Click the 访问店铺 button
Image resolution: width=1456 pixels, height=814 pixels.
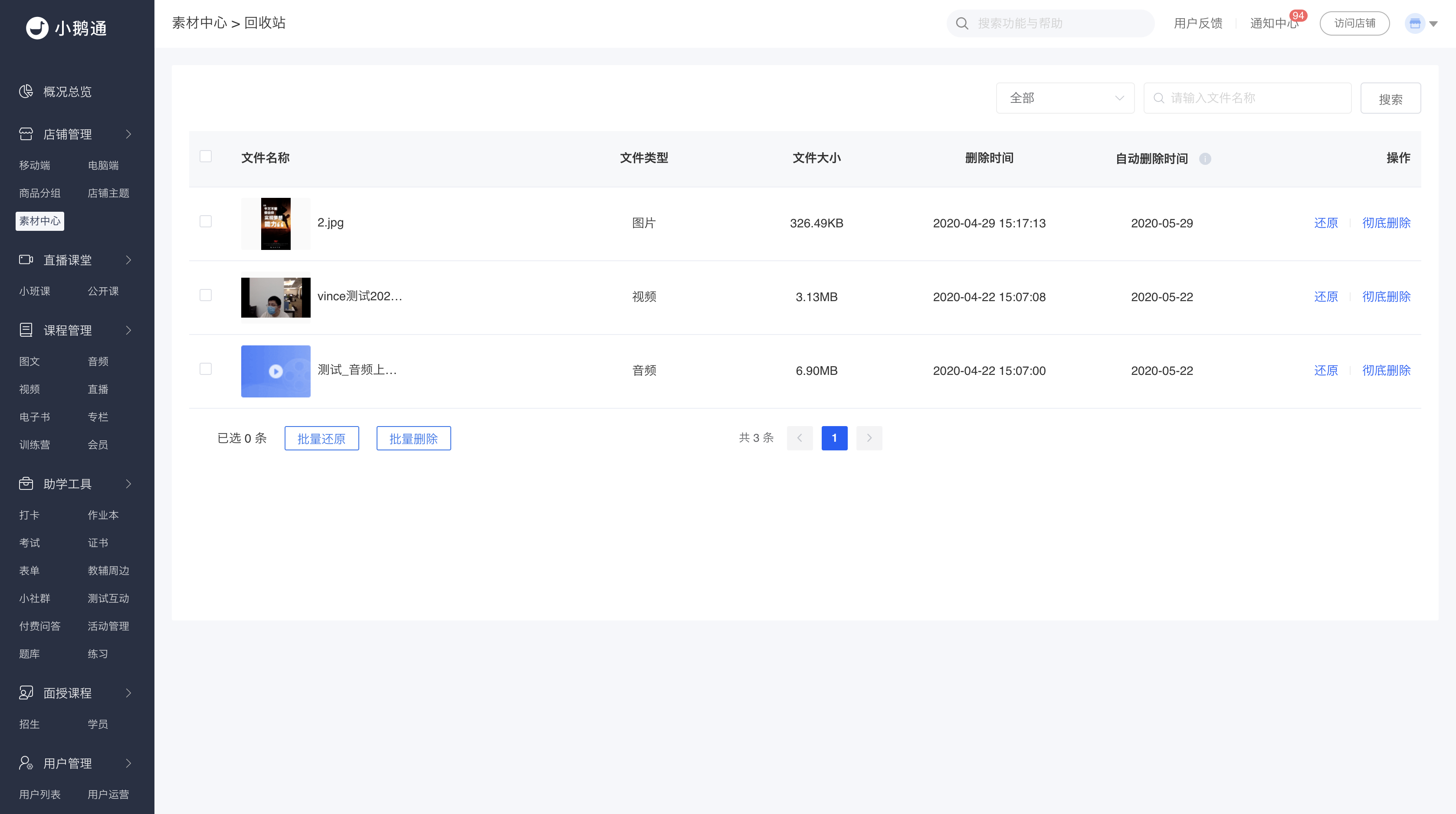coord(1354,23)
